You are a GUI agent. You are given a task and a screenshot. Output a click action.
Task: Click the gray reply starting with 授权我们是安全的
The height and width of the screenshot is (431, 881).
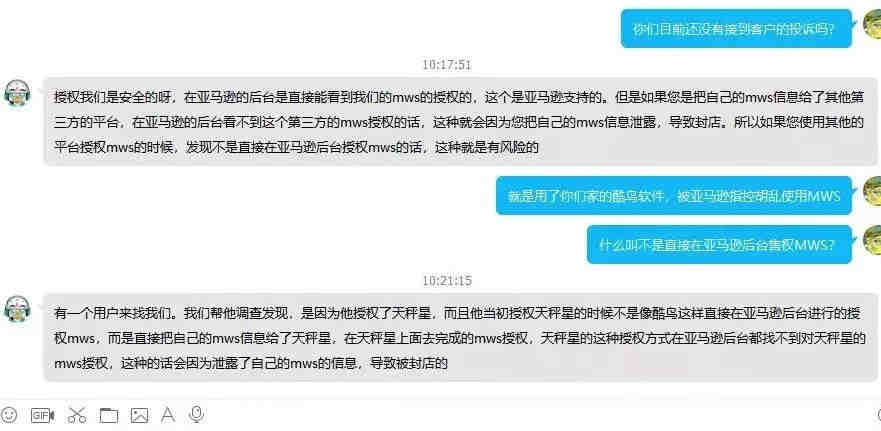point(460,121)
